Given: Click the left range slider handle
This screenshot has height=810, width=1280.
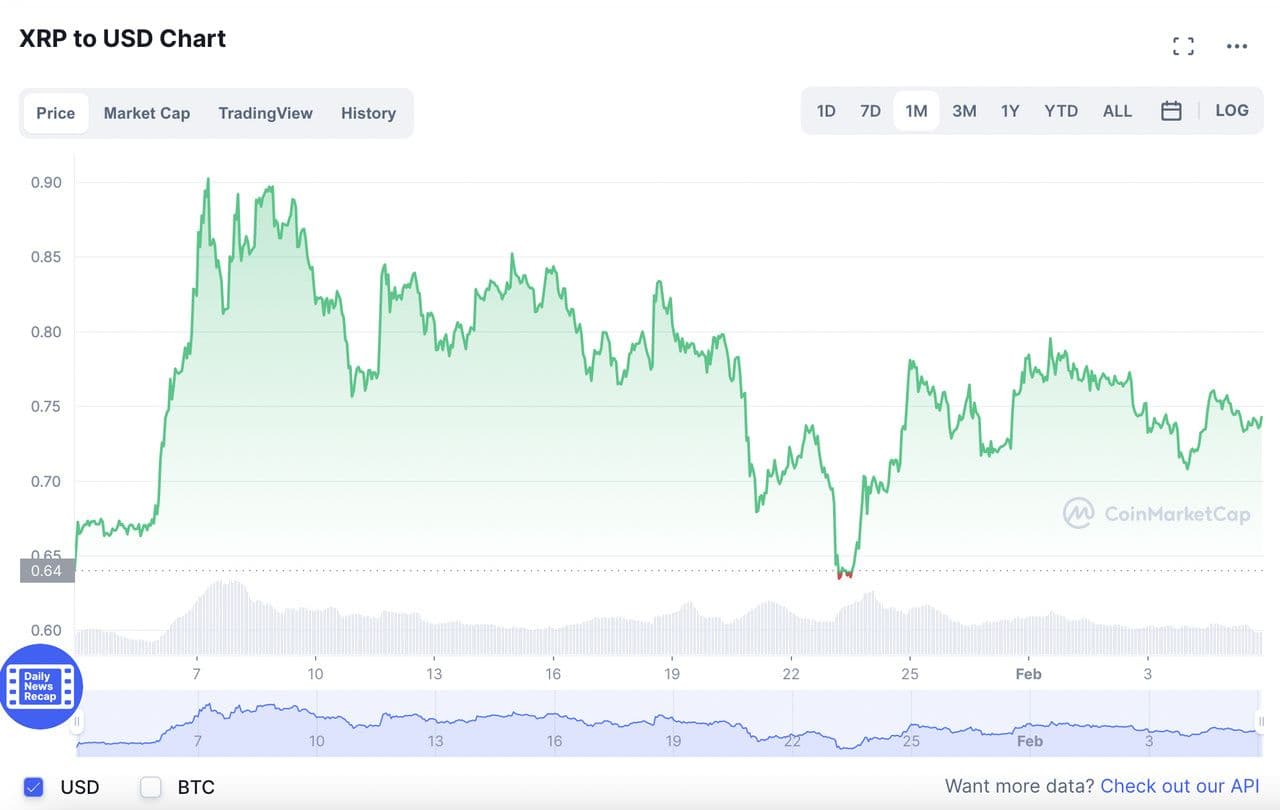Looking at the screenshot, I should 77,722.
